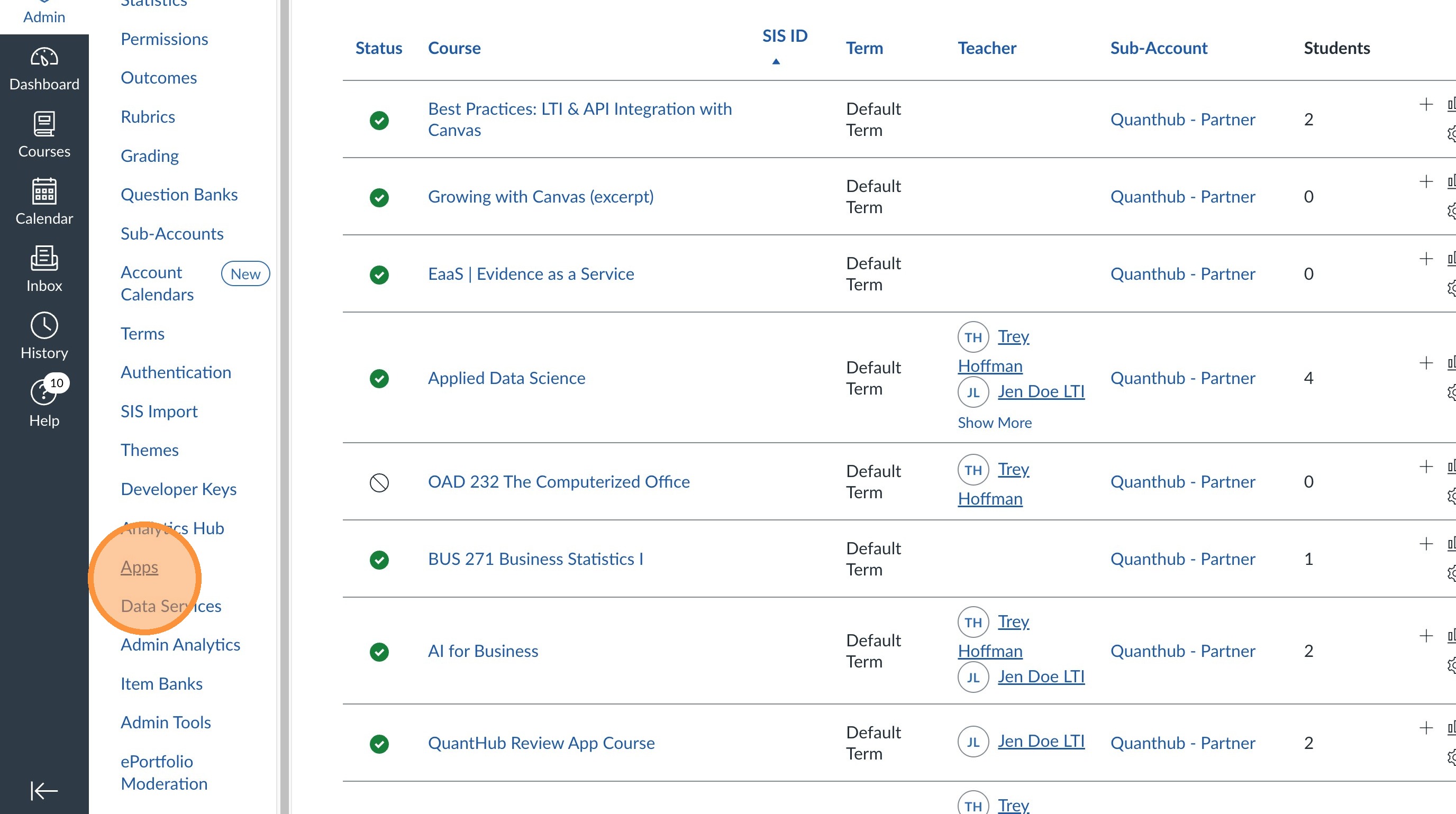This screenshot has width=1456, height=814.
Task: Click unpublished status icon for OAD 232
Action: (379, 483)
